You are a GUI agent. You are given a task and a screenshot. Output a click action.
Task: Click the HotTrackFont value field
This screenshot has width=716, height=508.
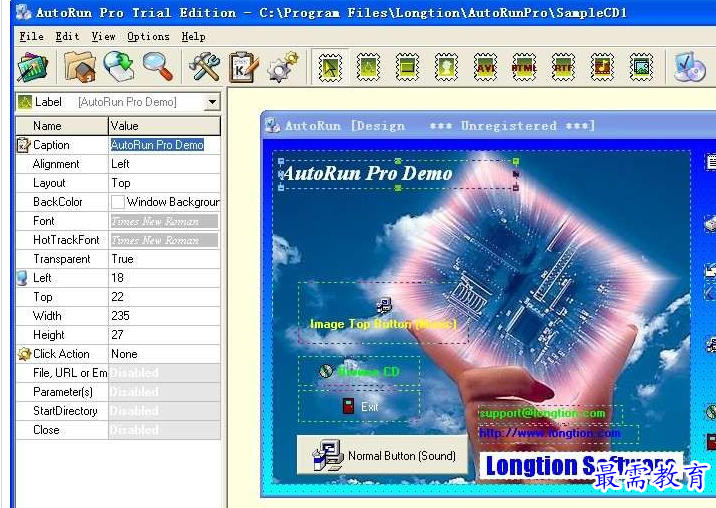pos(164,240)
